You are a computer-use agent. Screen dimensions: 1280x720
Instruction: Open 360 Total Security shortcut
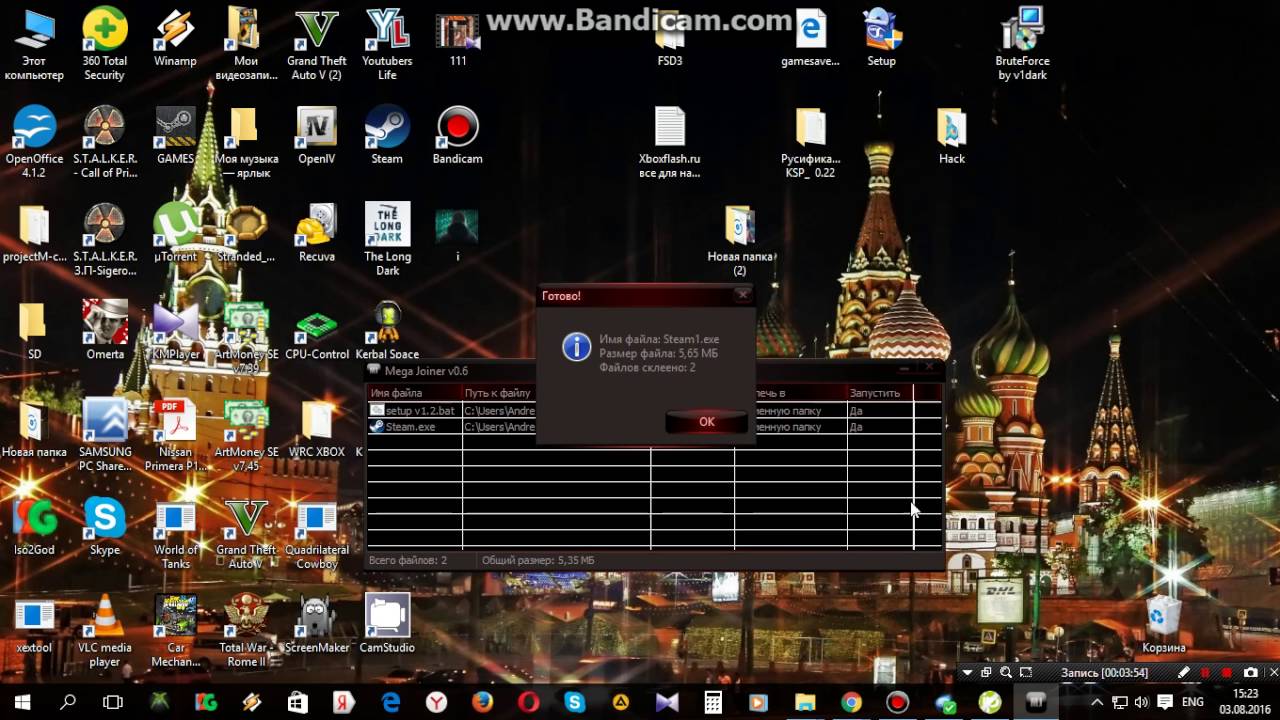click(x=105, y=45)
